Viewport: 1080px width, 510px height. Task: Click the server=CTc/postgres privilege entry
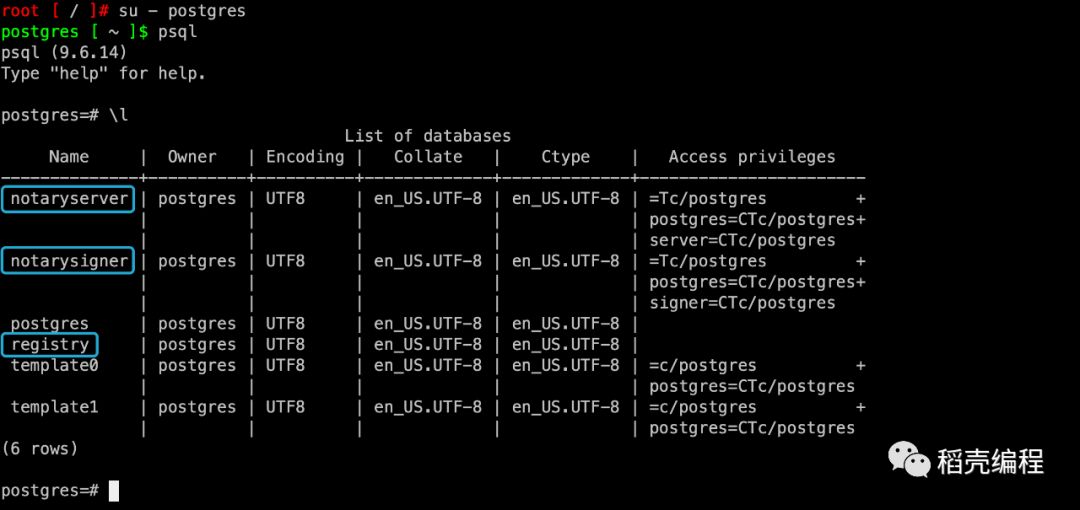(x=742, y=241)
